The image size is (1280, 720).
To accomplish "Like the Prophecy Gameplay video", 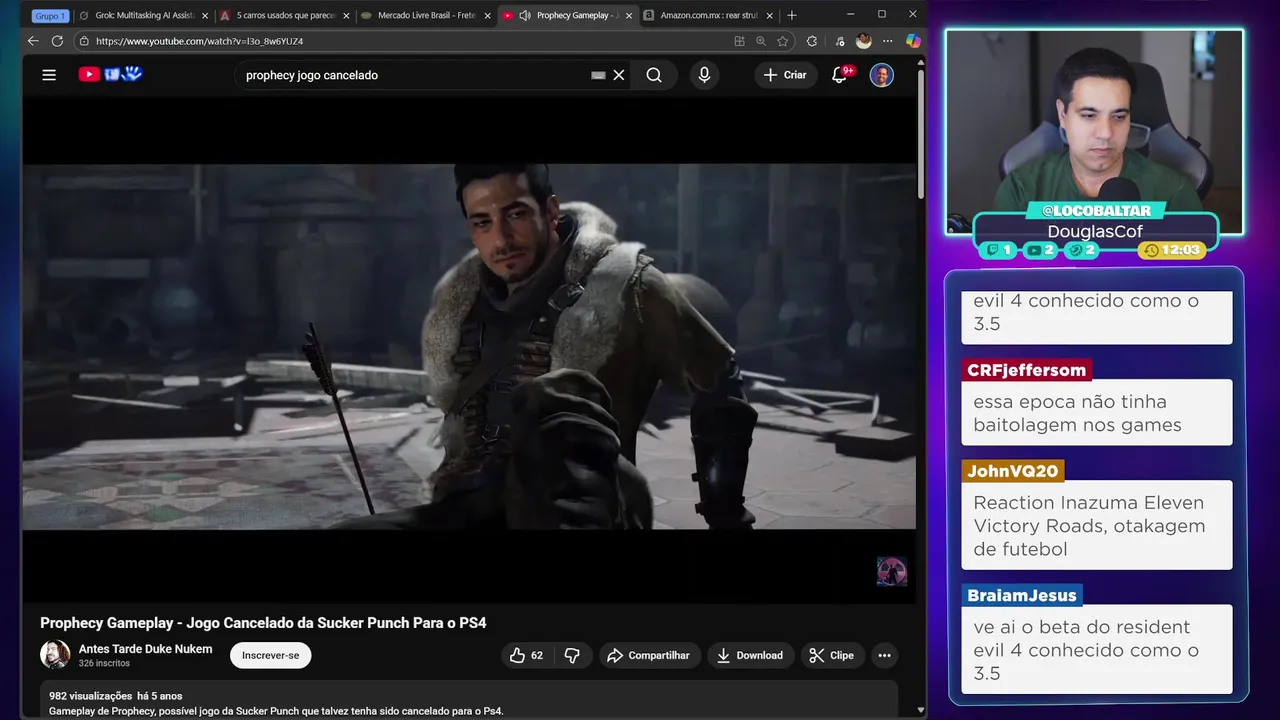I will coord(526,655).
